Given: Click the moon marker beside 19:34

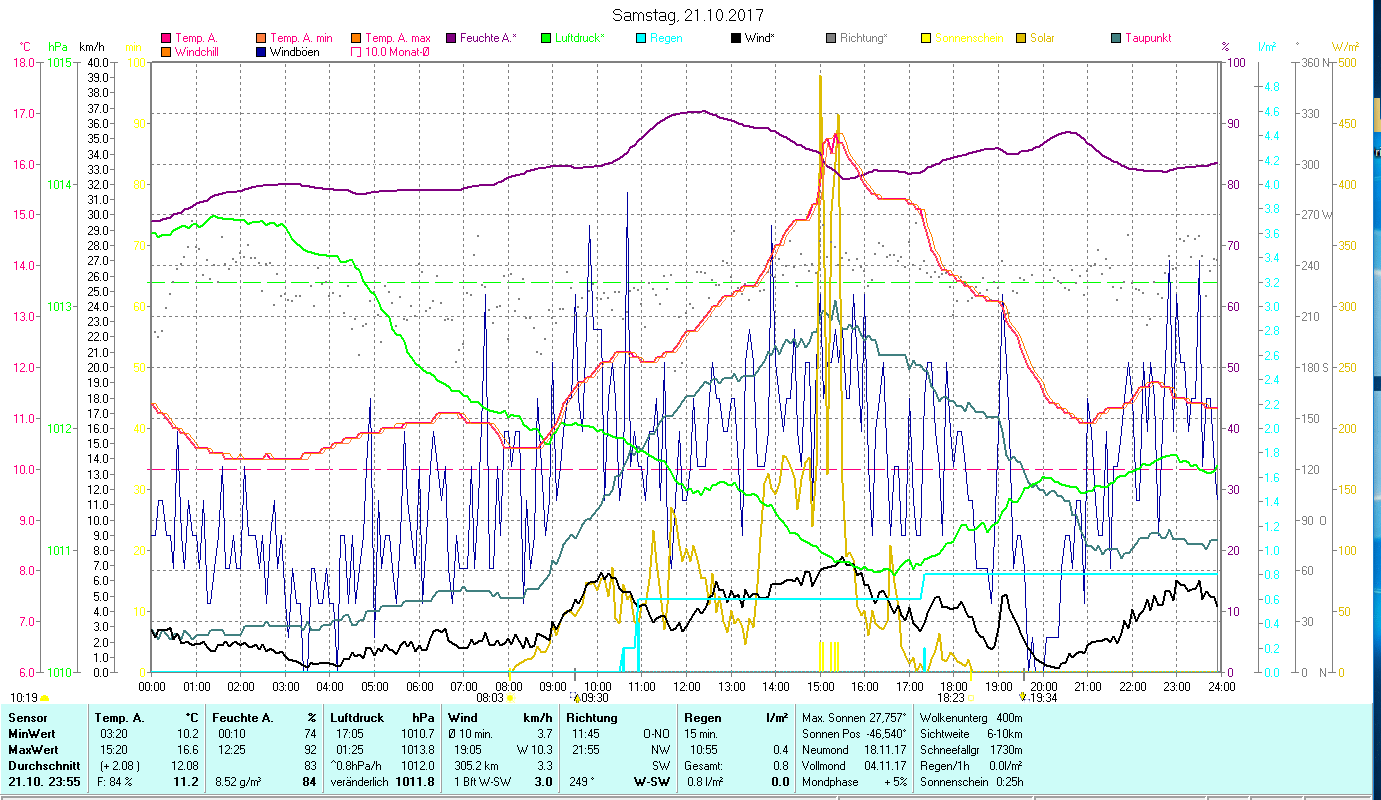Looking at the screenshot, I should (x=1022, y=697).
